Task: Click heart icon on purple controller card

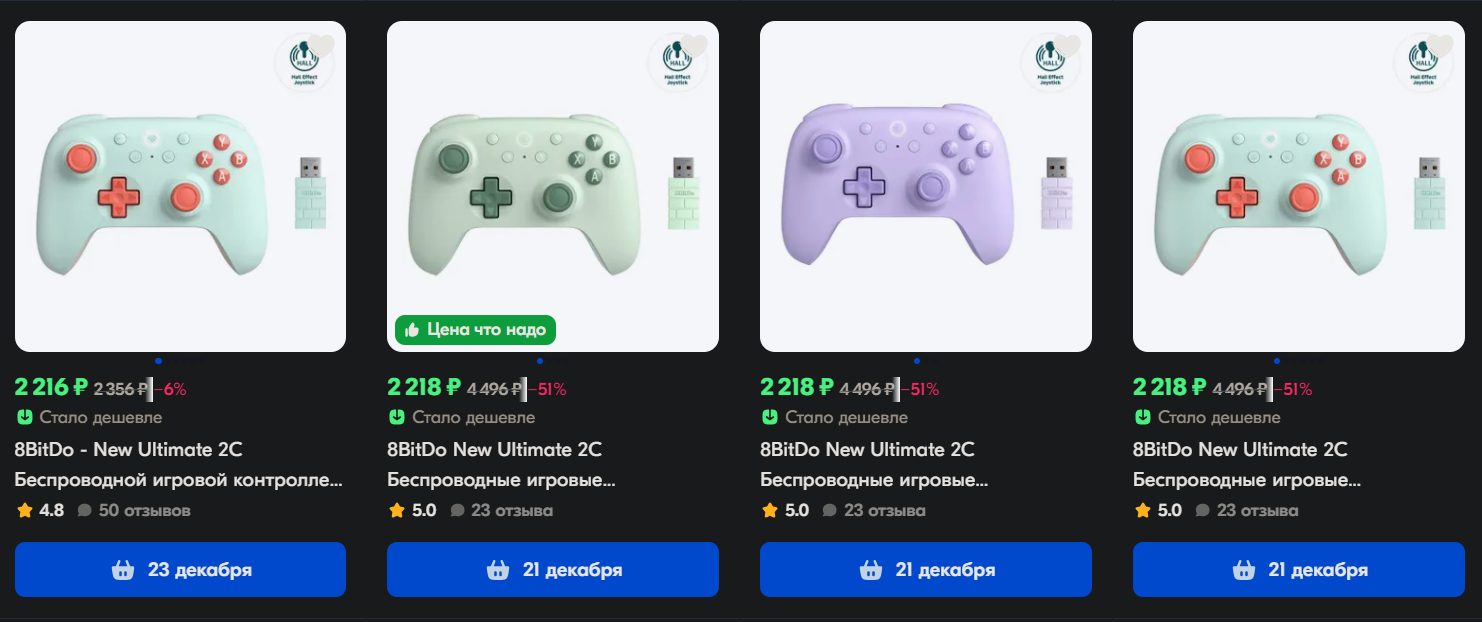Action: [x=1068, y=46]
